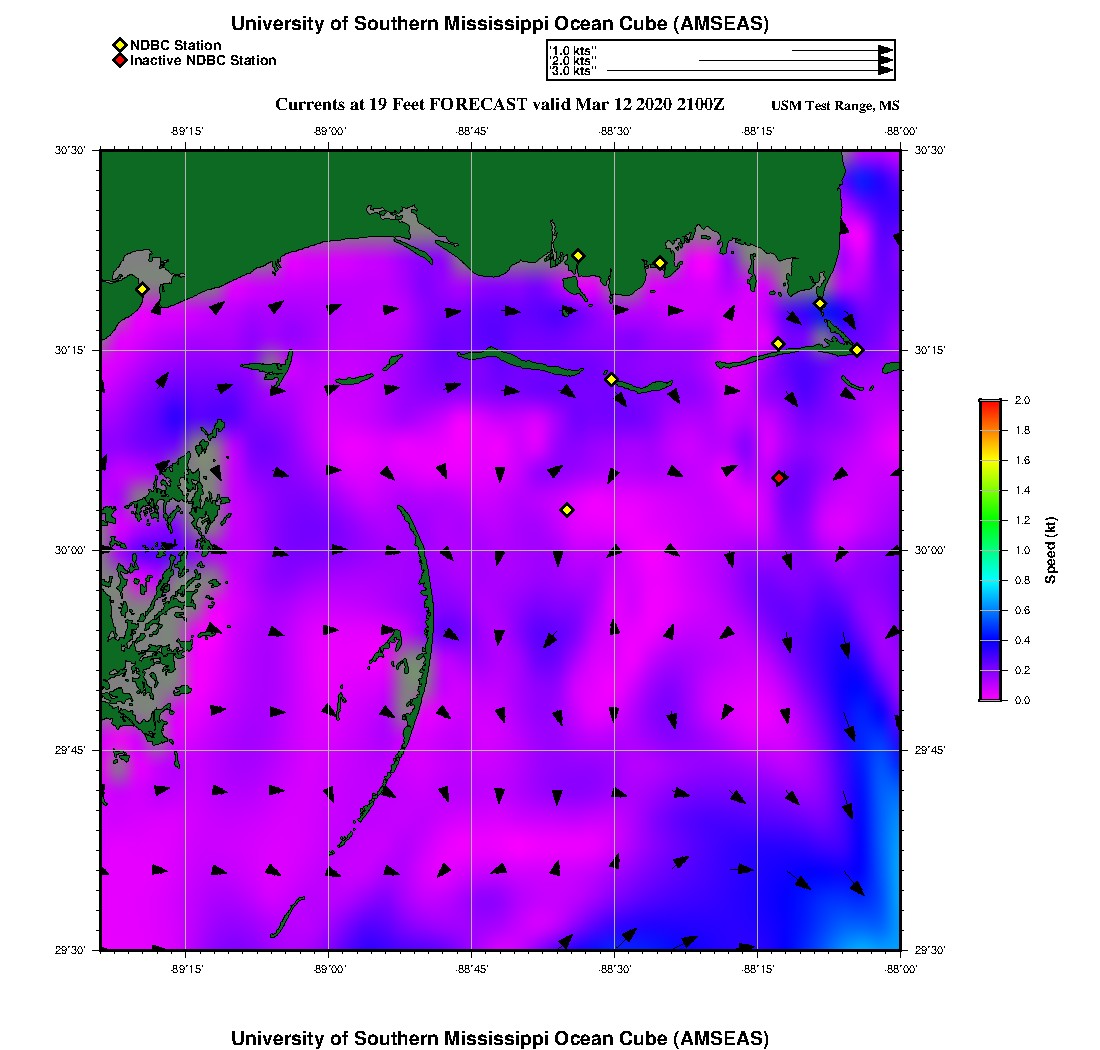The image size is (1100, 1050).
Task: Click the yellow diamond in the legend
Action: (119, 45)
